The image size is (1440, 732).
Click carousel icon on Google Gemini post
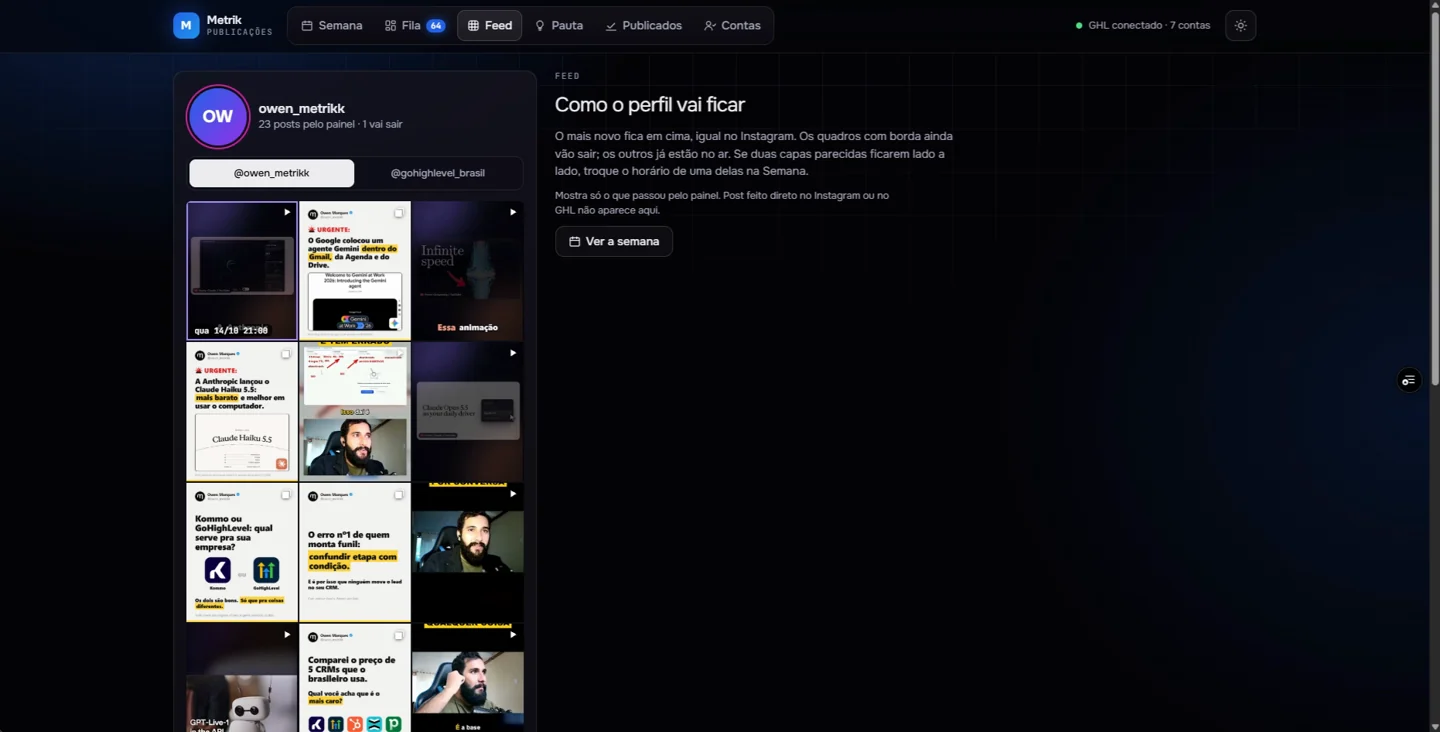399,213
